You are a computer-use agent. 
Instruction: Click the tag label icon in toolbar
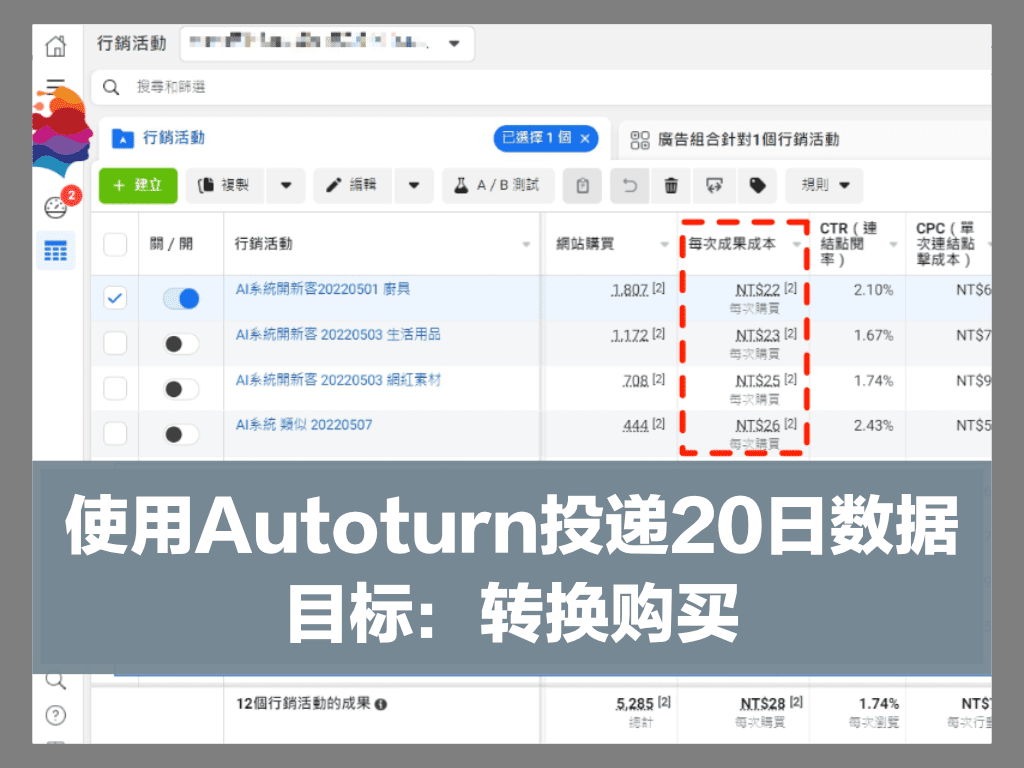(x=757, y=185)
